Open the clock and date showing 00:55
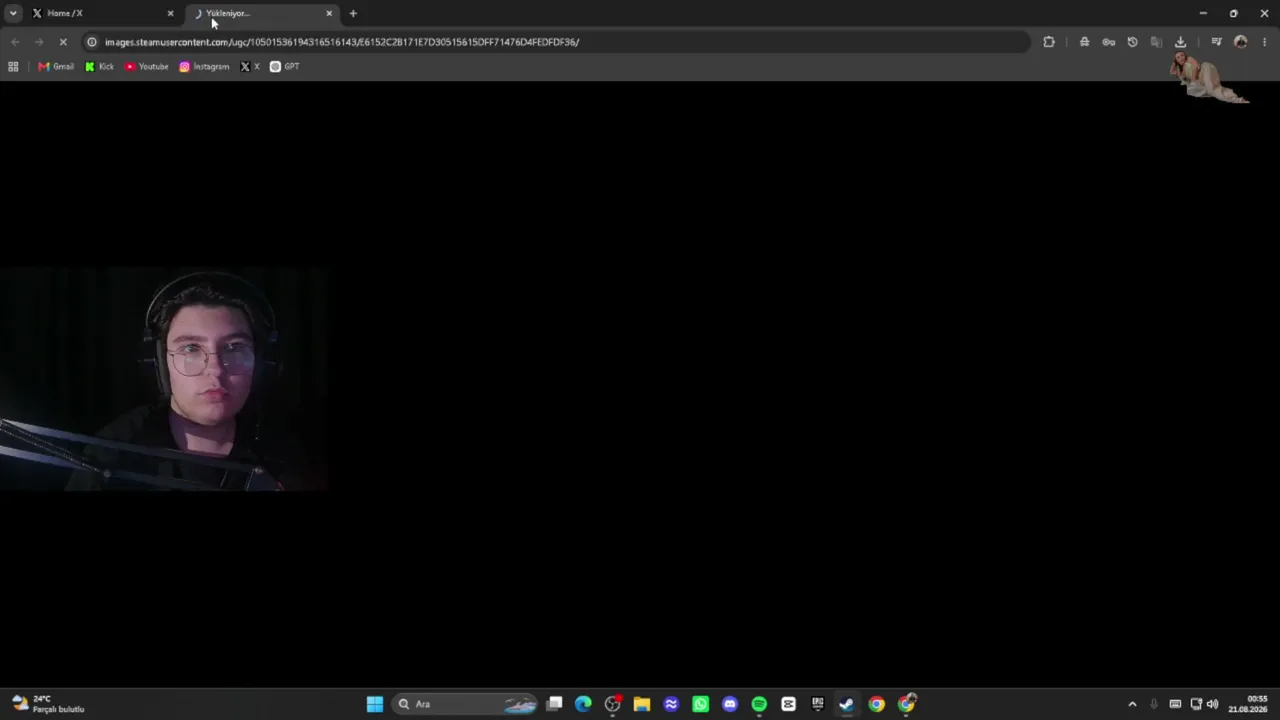The image size is (1280, 720). (1248, 704)
